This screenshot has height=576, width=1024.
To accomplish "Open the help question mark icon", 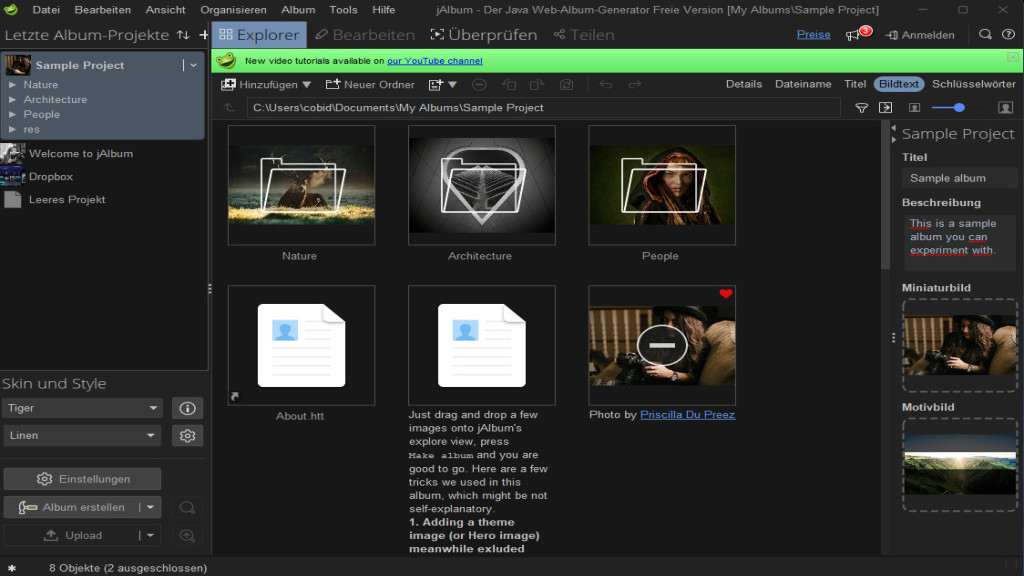I will click(x=1007, y=34).
